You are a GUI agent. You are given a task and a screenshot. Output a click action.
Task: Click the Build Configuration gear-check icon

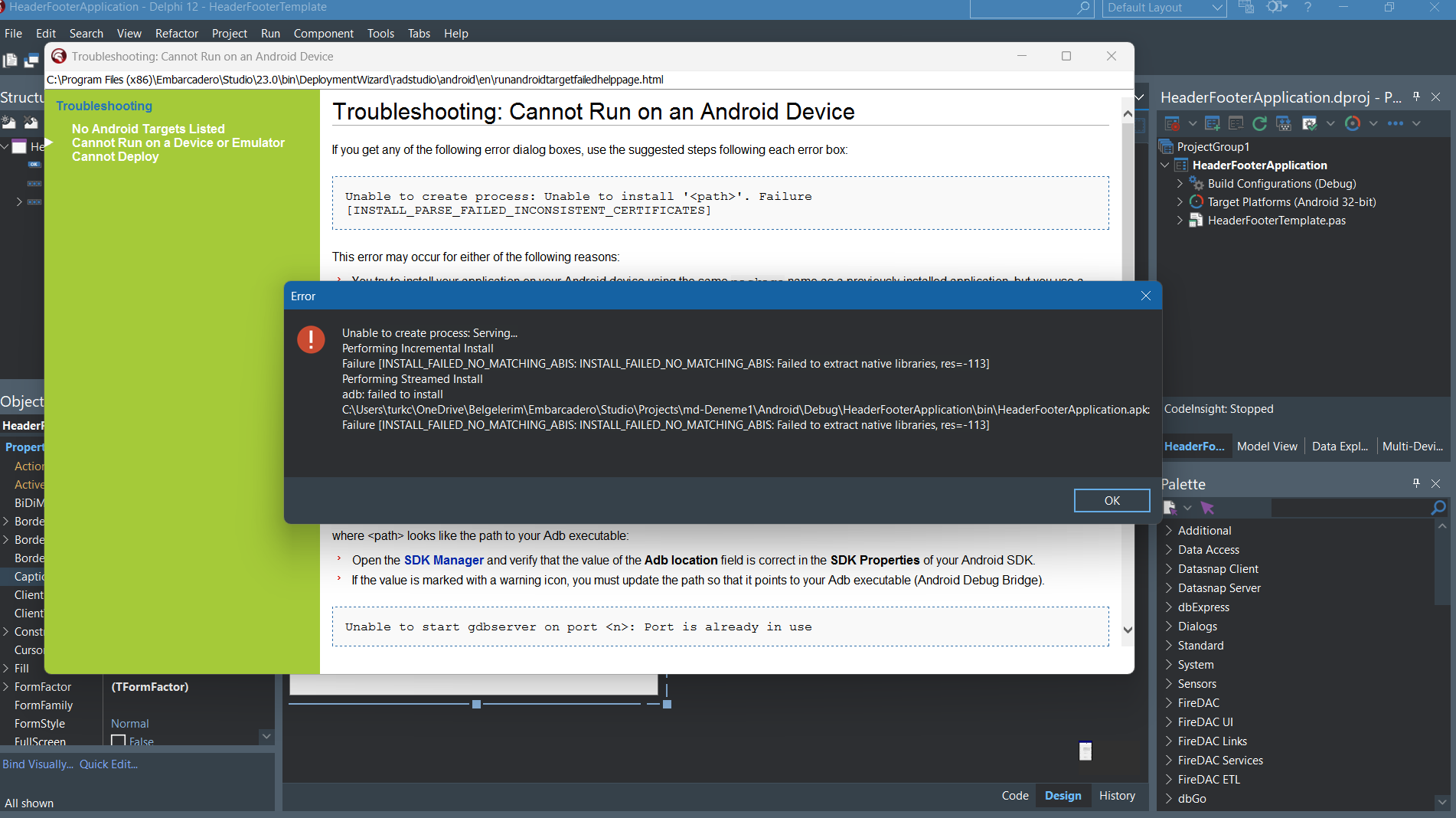1310,123
